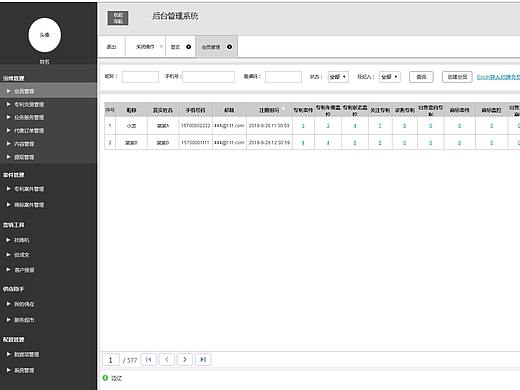This screenshot has height=390, width=520.
Task: Click the 手机号码 column header
Action: pos(196,110)
